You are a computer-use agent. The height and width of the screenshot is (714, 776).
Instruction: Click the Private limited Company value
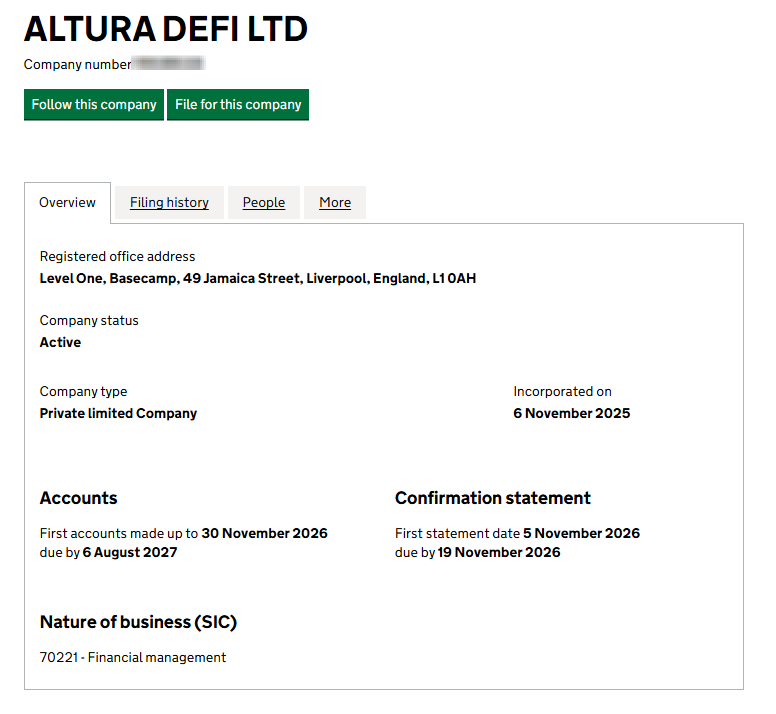[x=118, y=413]
